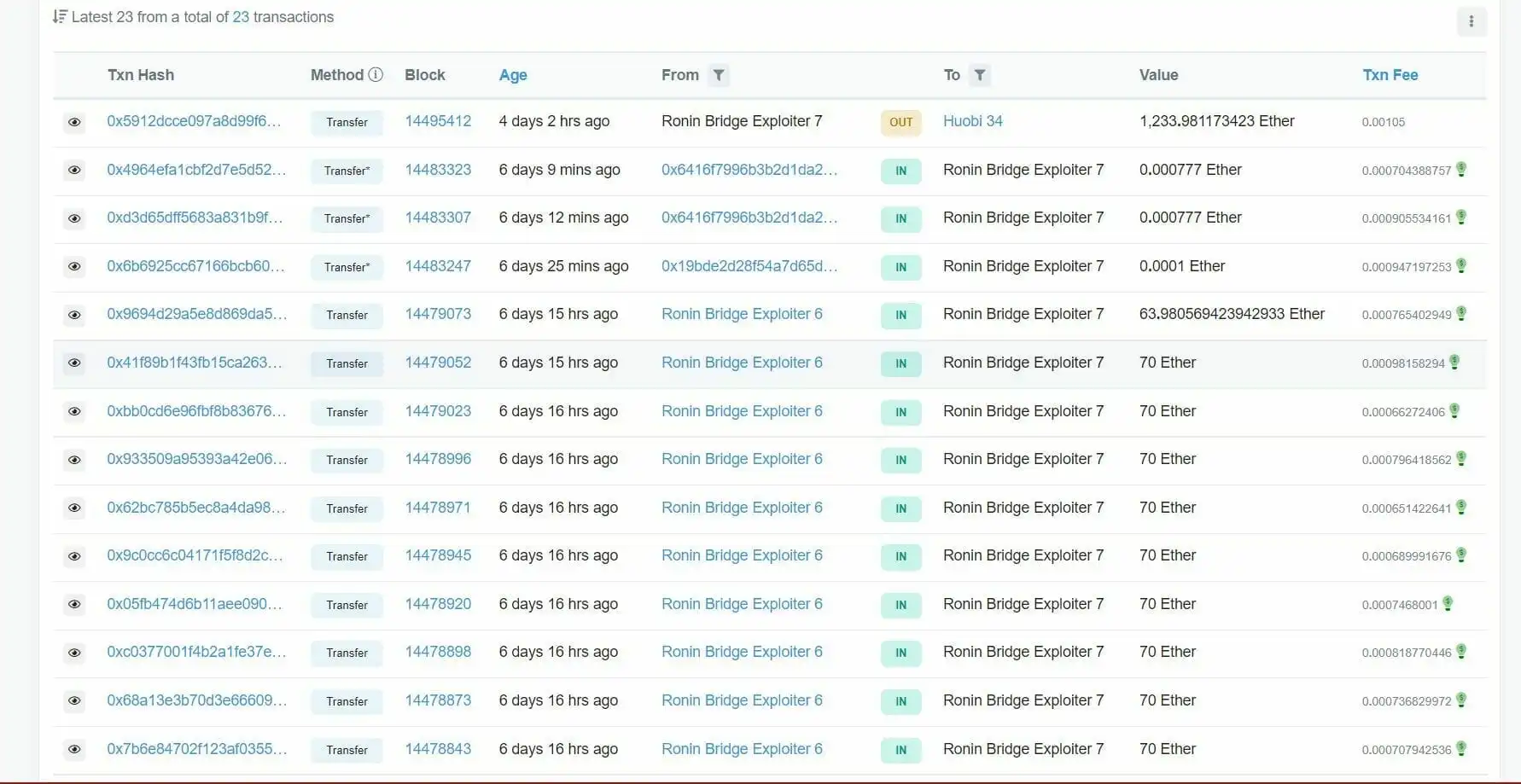
Task: Toggle eye preview for transaction 0x7b6e84702f123af0355
Action: (74, 750)
